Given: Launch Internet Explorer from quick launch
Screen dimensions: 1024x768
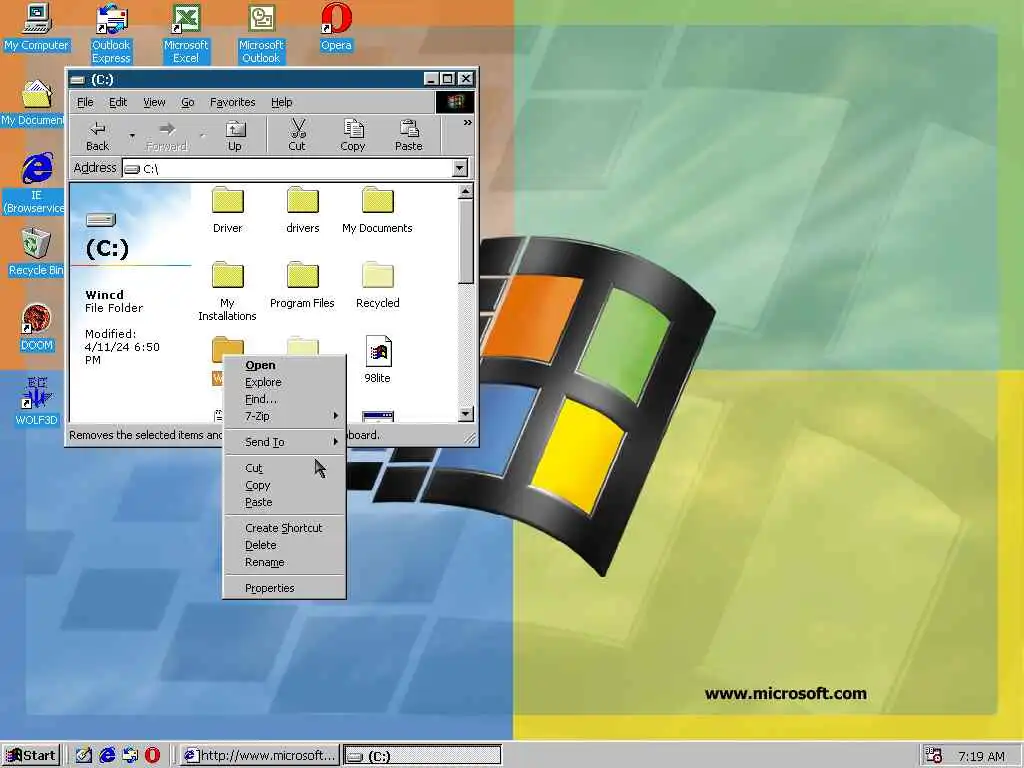Looking at the screenshot, I should (107, 755).
